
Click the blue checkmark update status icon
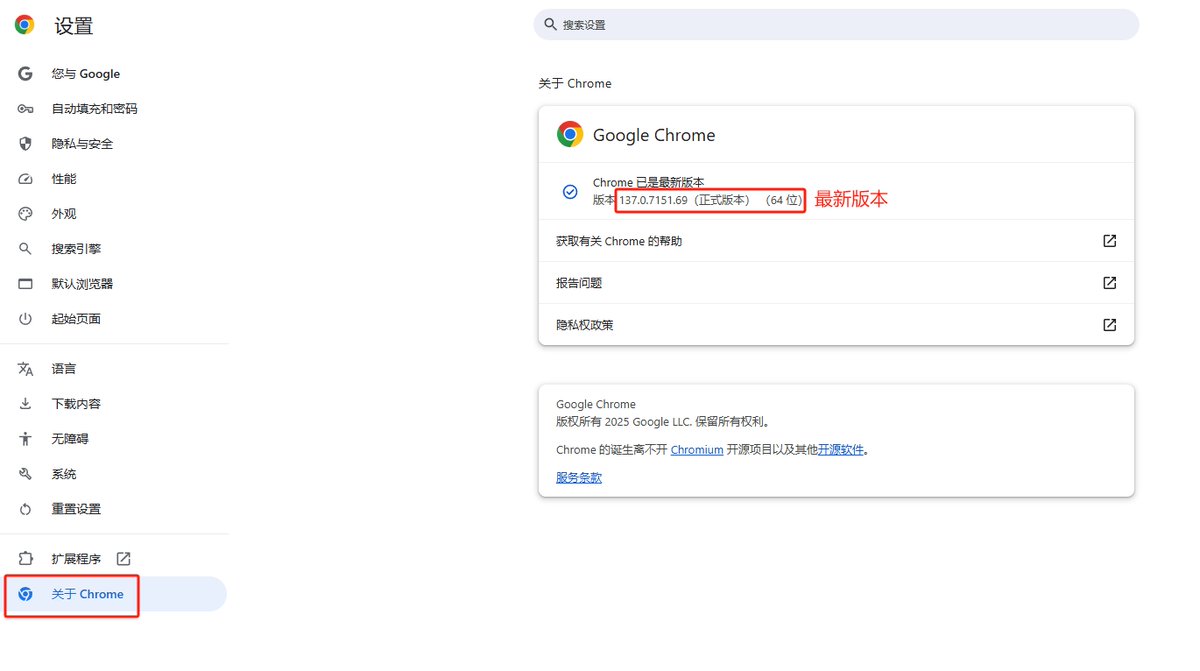570,191
